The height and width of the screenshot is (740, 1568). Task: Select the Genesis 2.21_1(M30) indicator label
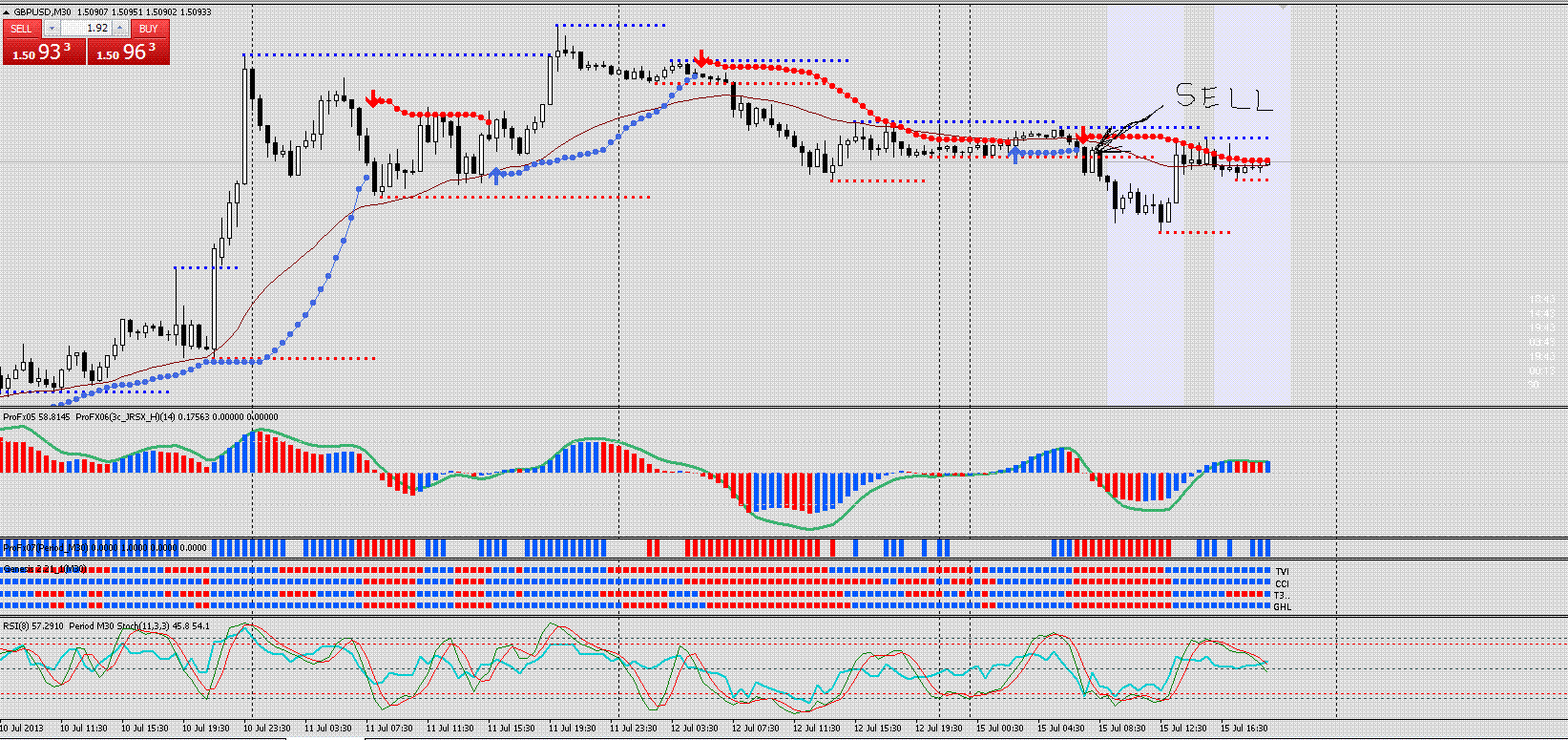(x=44, y=569)
